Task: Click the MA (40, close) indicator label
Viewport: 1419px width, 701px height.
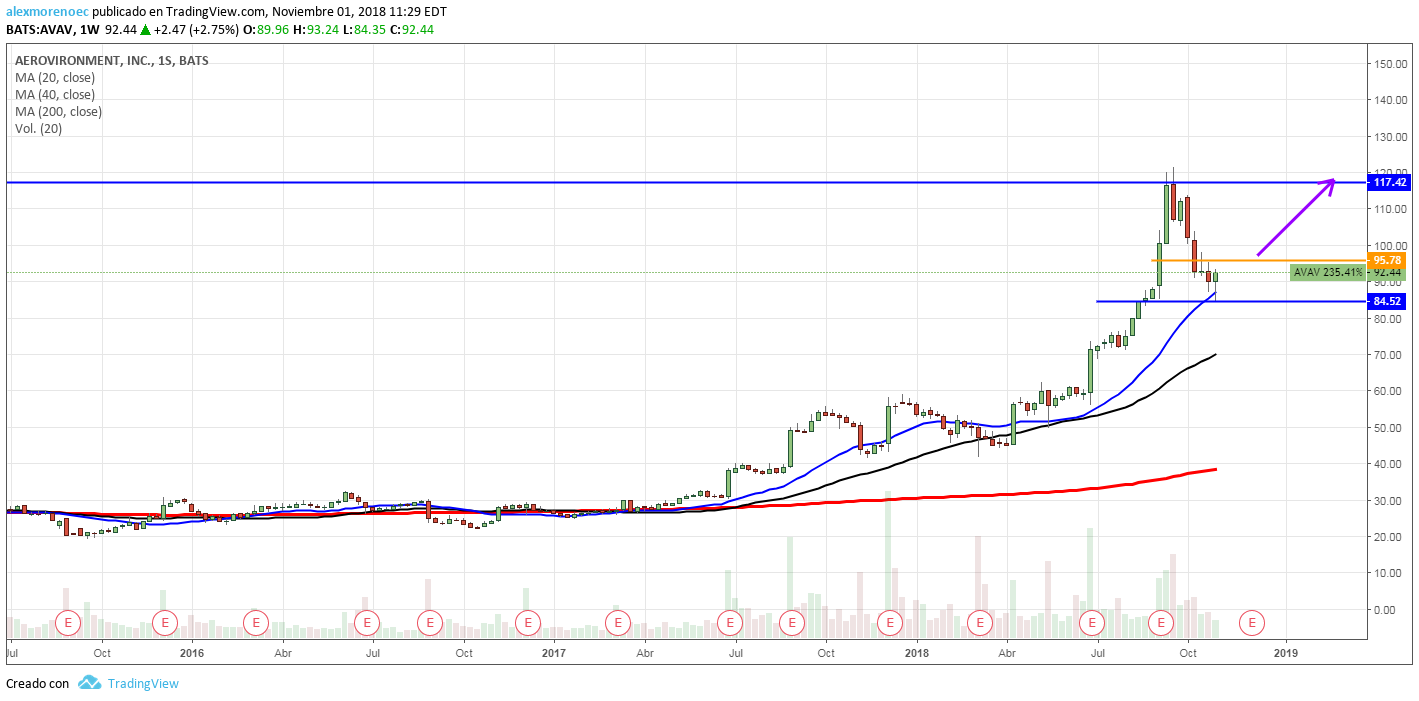Action: pos(55,94)
